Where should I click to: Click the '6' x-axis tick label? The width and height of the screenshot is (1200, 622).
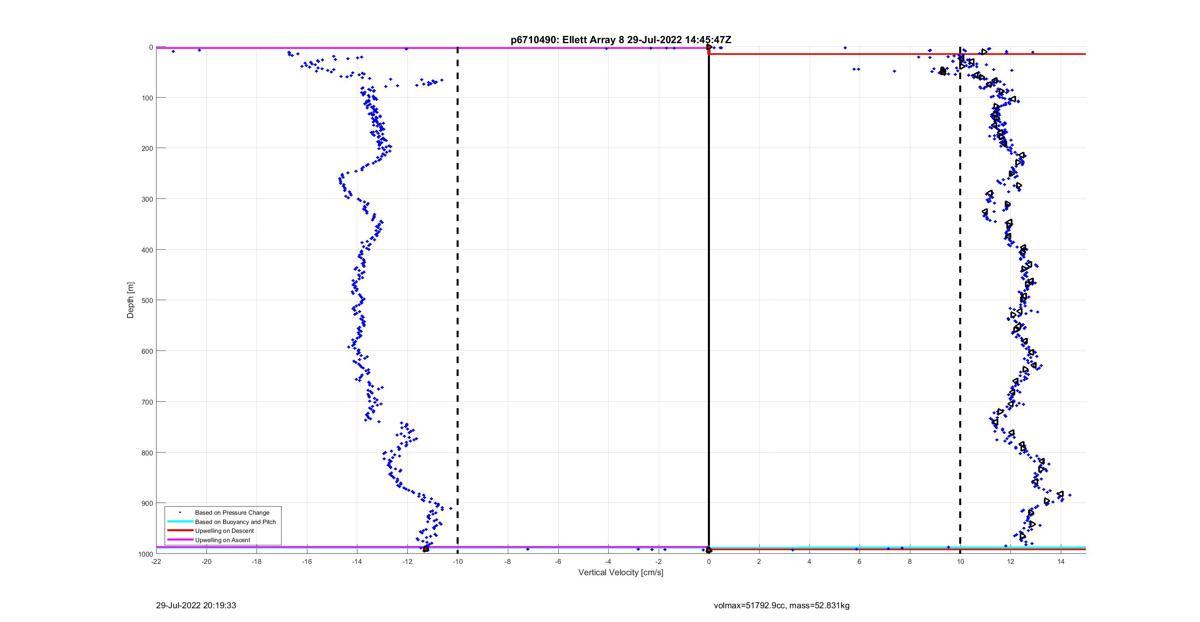tap(859, 561)
